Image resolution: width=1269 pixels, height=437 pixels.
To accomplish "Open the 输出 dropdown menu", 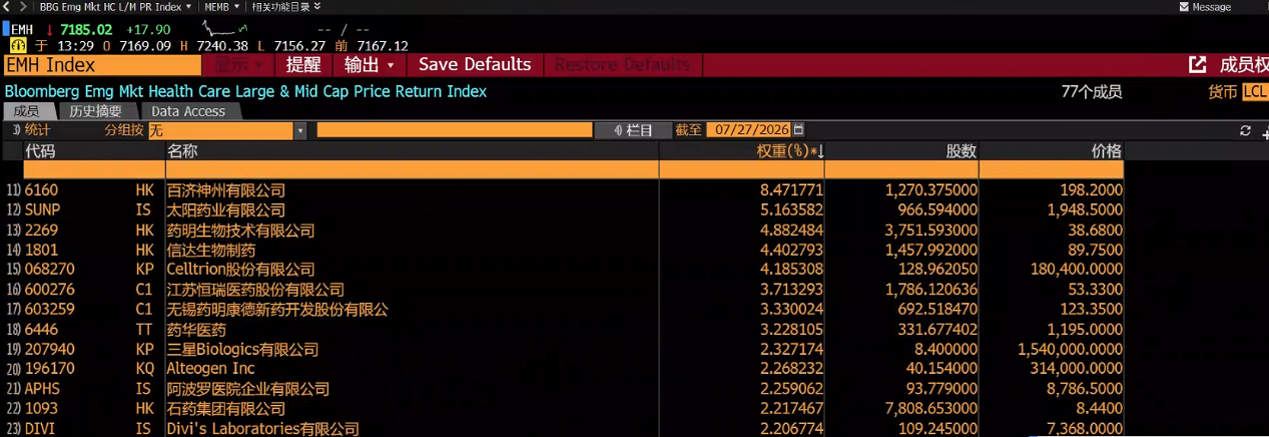I will pyautogui.click(x=369, y=65).
